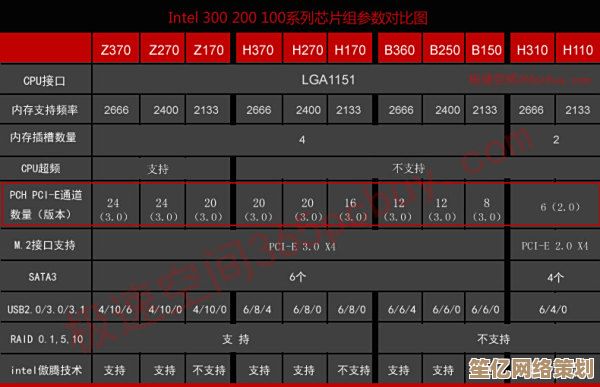
Task: Click the B360 chipset header
Action: click(400, 49)
